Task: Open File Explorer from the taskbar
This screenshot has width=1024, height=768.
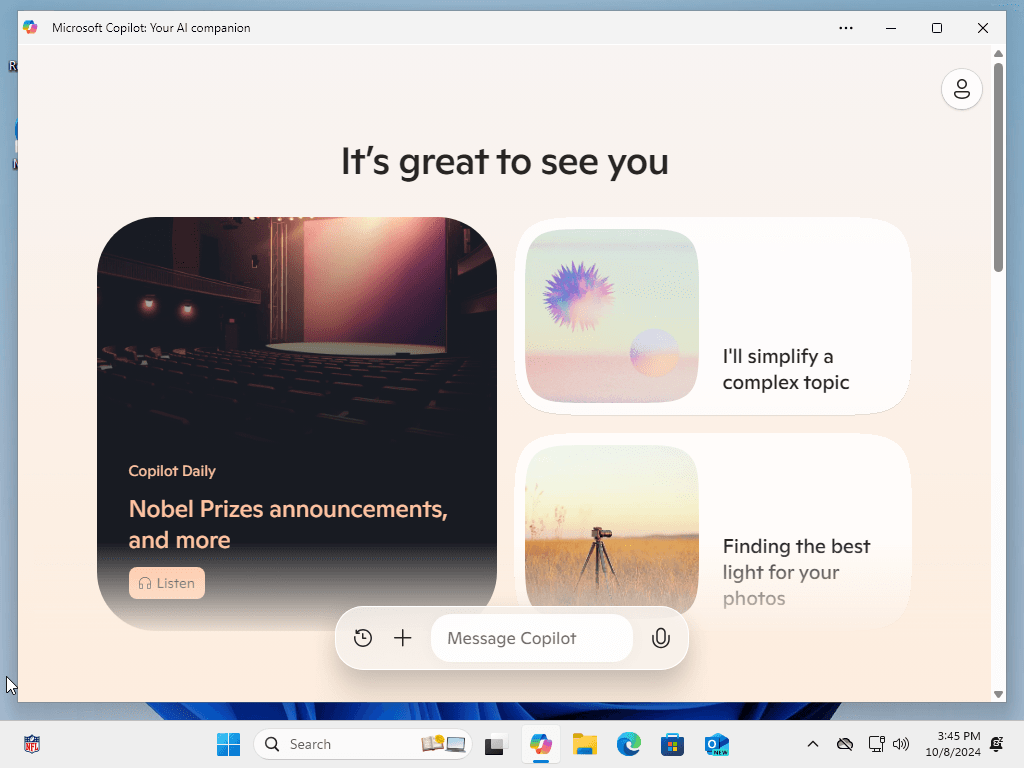Action: [x=584, y=744]
